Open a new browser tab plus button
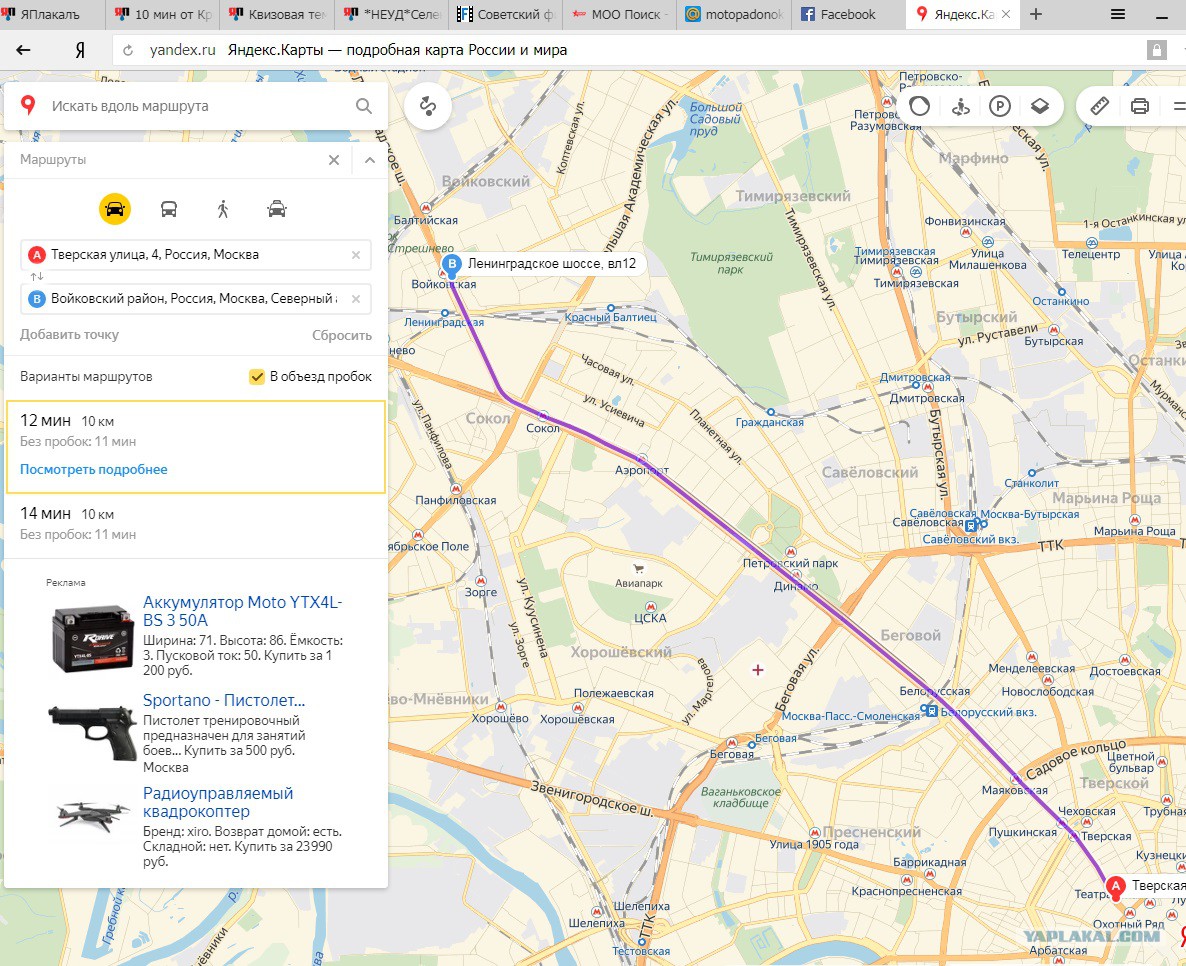The height and width of the screenshot is (966, 1186). click(1036, 14)
